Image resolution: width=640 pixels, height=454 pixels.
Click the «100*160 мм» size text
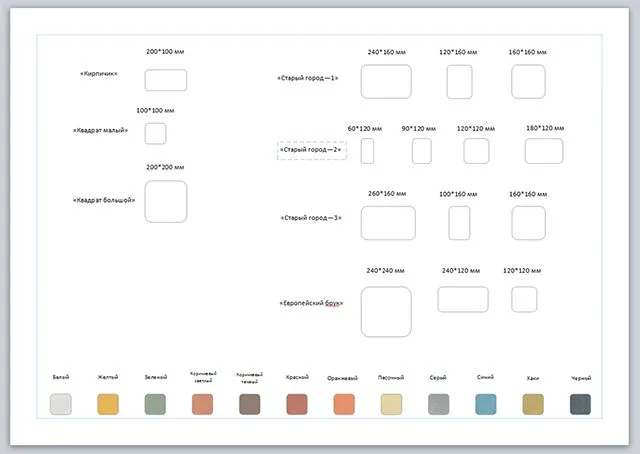coord(458,194)
